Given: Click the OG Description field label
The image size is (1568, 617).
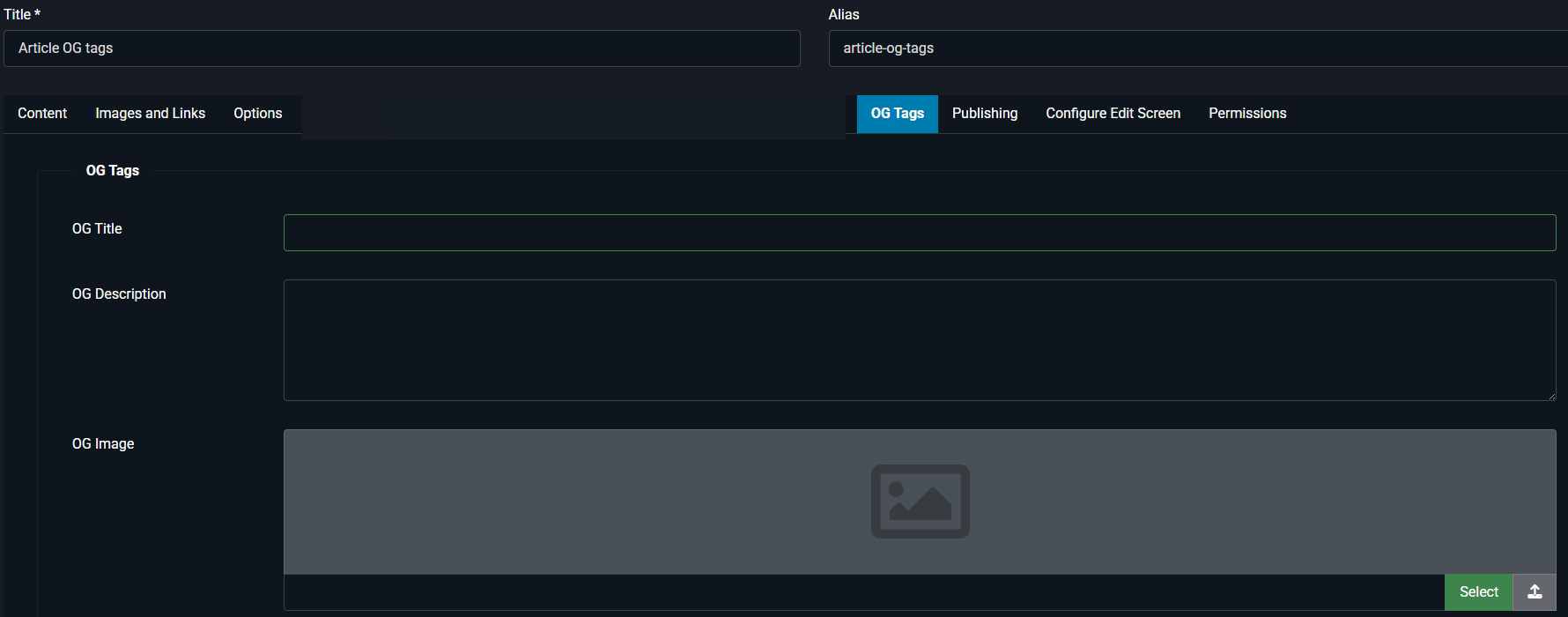Looking at the screenshot, I should tap(119, 294).
